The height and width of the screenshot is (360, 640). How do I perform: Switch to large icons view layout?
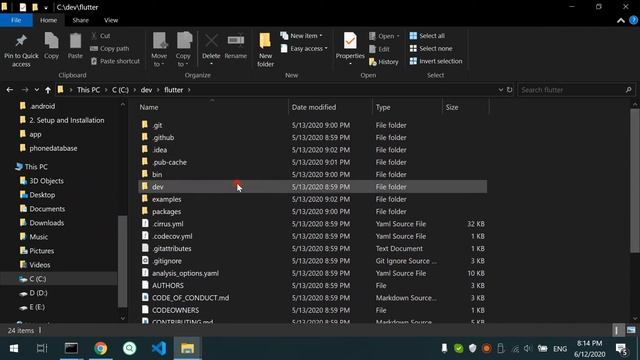pos(631,330)
